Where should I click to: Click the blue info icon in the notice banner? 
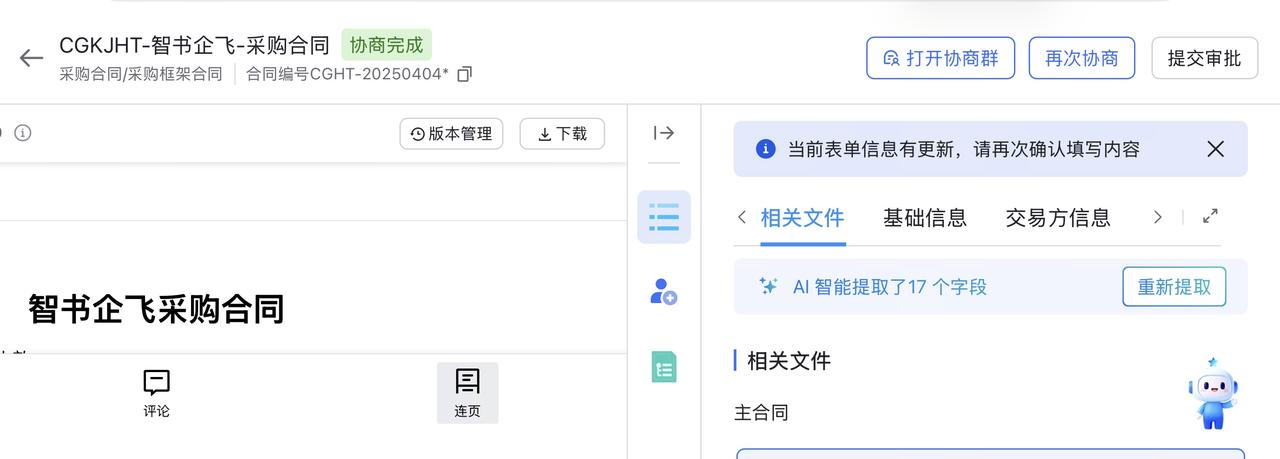tap(766, 149)
